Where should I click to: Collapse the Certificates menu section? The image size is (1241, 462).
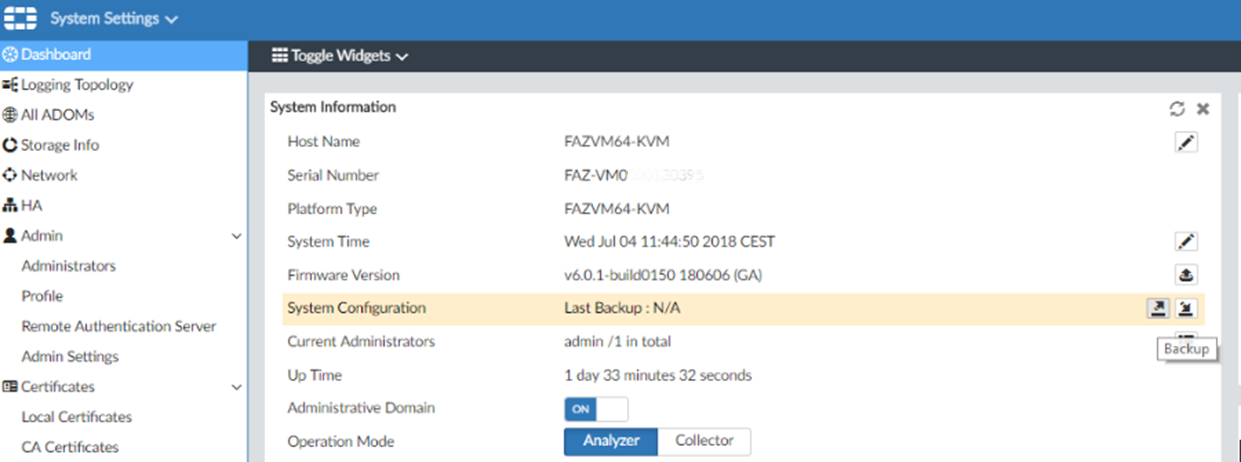[x=236, y=387]
